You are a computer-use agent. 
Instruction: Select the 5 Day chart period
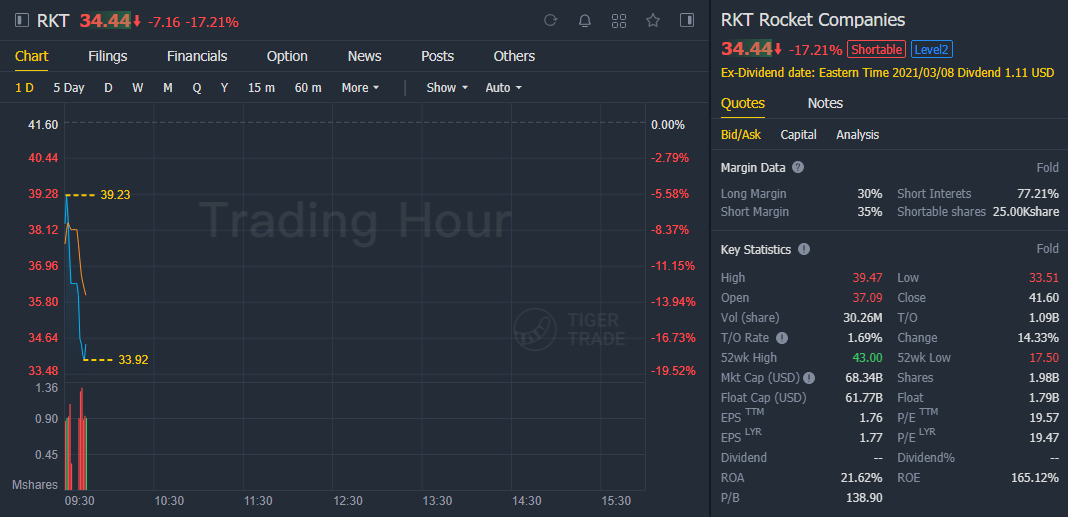click(69, 88)
